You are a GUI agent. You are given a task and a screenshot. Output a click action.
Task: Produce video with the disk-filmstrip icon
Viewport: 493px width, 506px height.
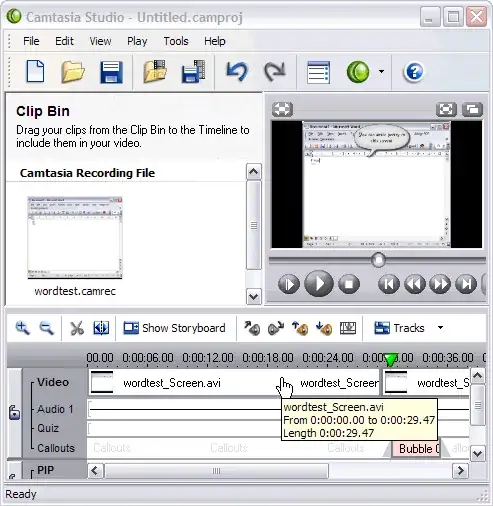tap(193, 71)
